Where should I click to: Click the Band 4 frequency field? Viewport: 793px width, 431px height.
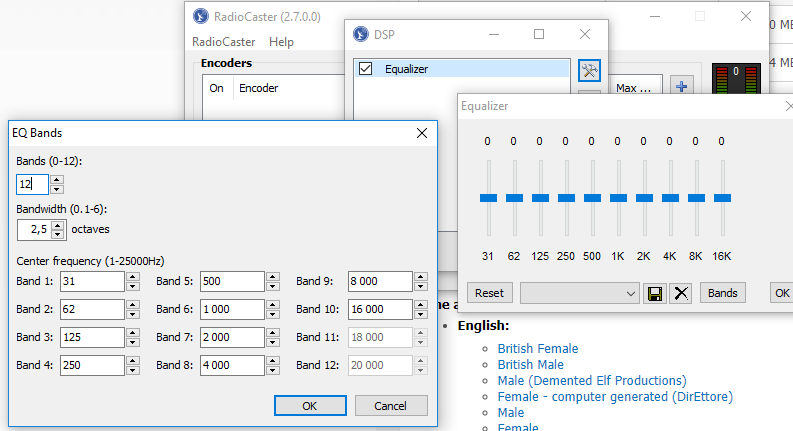click(x=93, y=365)
